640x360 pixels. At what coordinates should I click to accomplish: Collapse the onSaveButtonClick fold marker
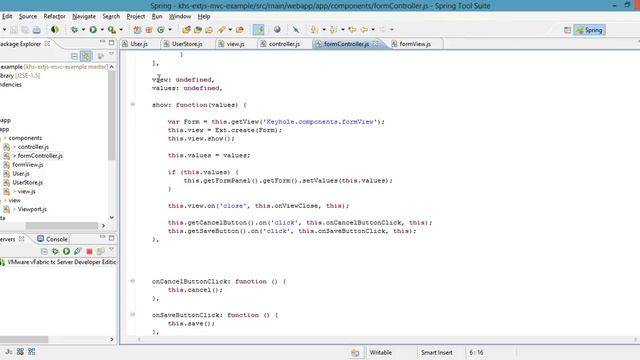[132, 314]
